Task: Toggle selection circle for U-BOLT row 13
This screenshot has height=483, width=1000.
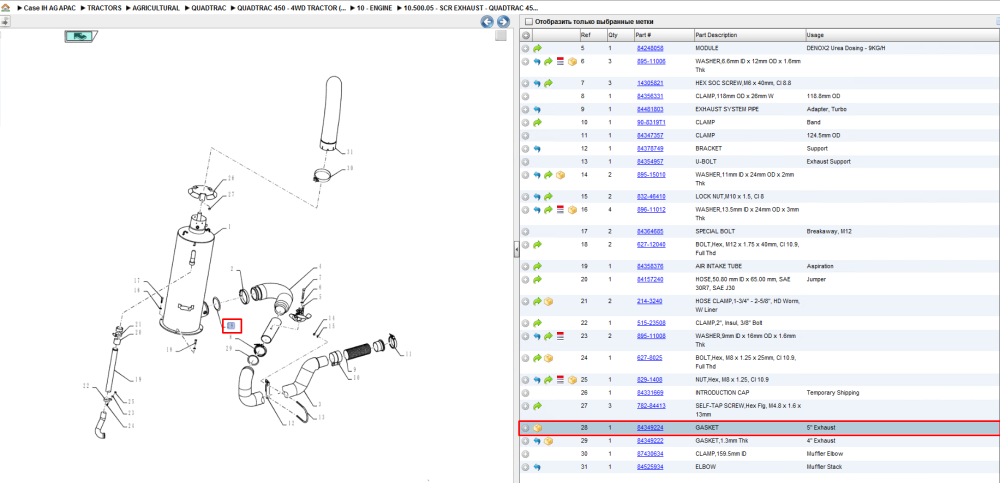Action: click(526, 161)
